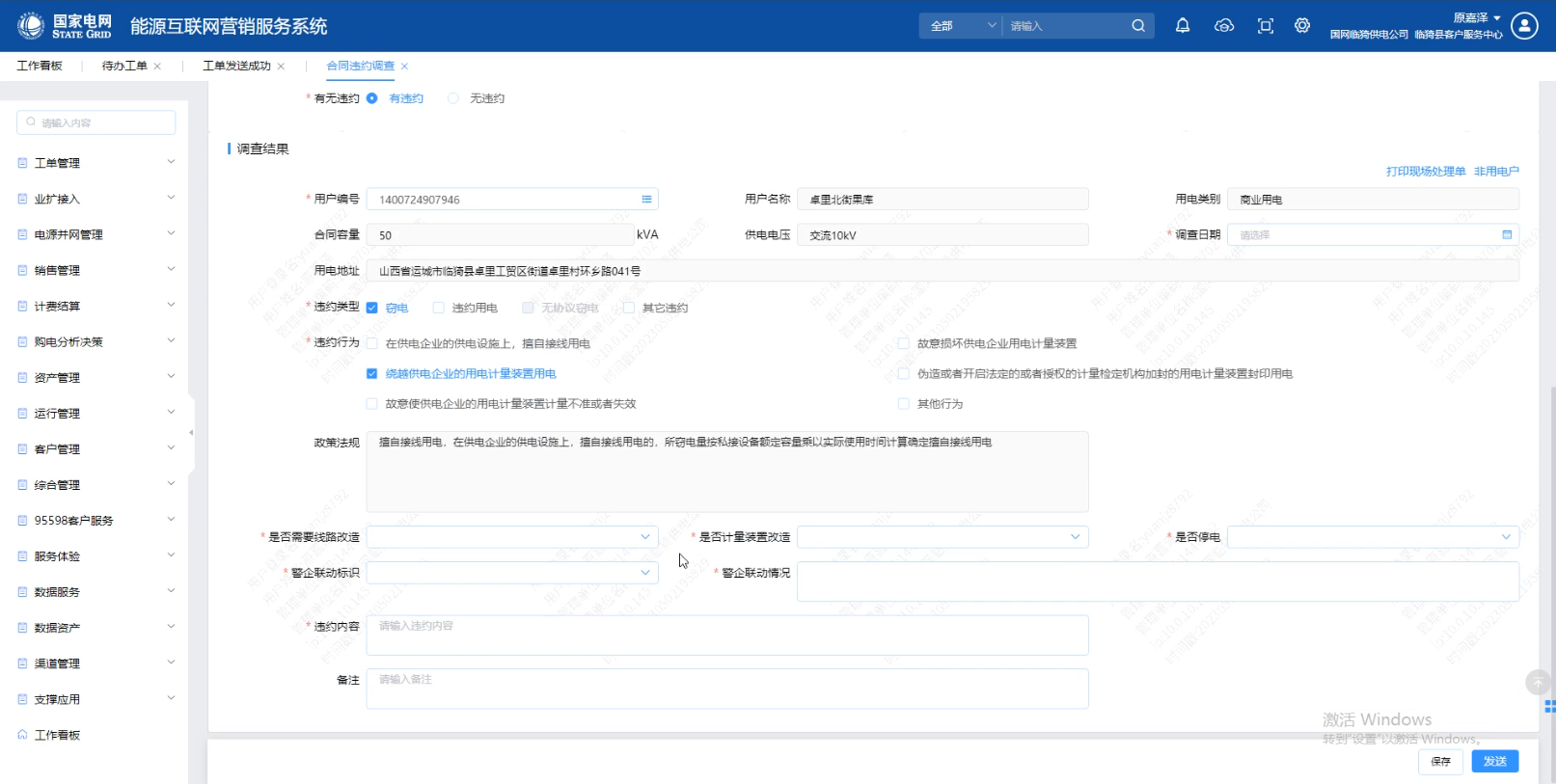Check the 故意损坏供电企业用电计量装置 checkbox

pyautogui.click(x=904, y=343)
